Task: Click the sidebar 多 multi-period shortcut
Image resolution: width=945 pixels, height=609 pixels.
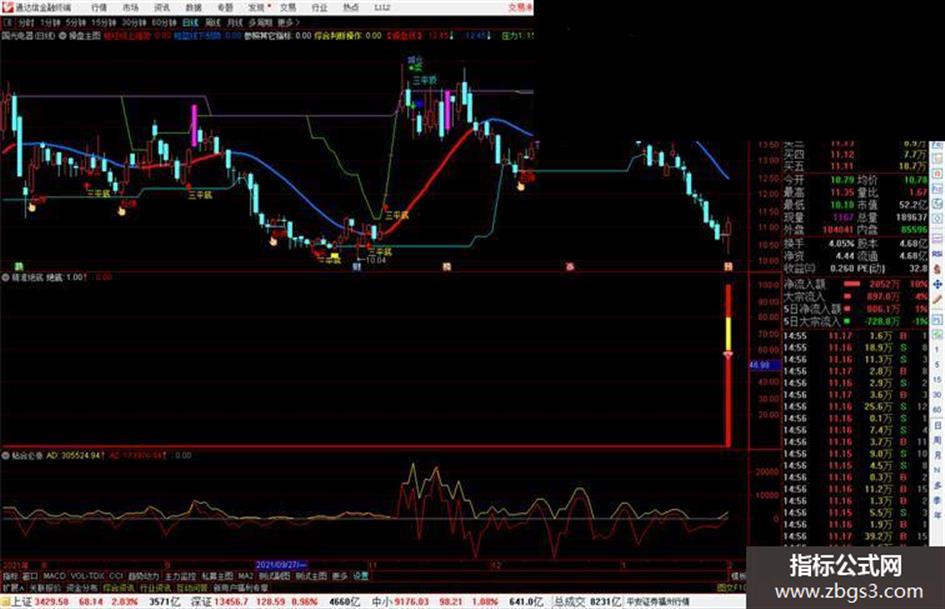Action: (x=937, y=485)
